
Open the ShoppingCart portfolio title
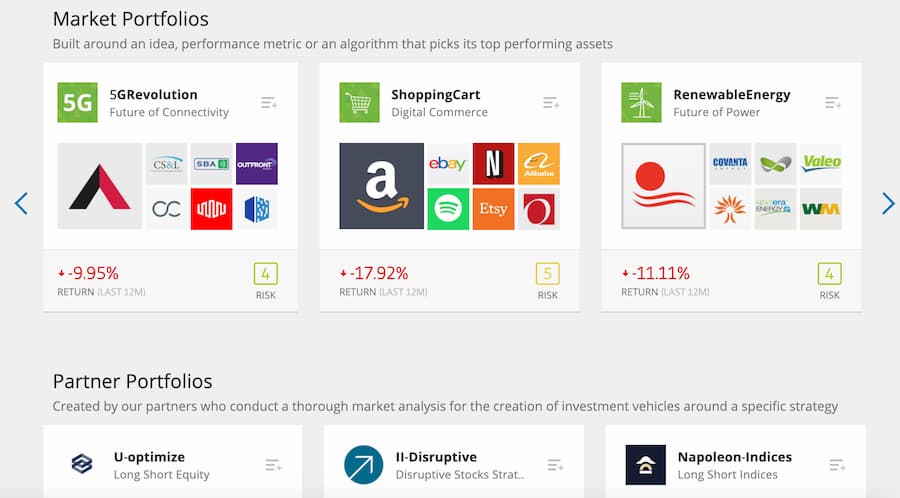[x=436, y=95]
